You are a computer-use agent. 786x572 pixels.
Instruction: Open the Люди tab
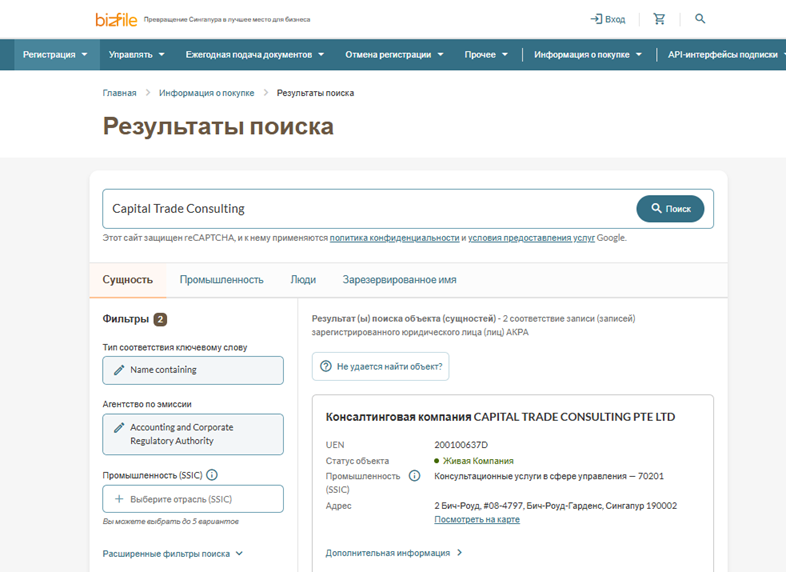[x=303, y=280]
